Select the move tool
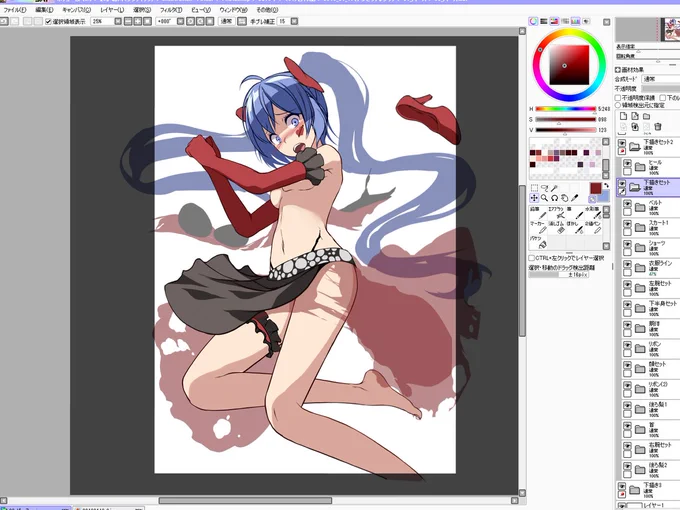The height and width of the screenshot is (510, 680). 534,198
